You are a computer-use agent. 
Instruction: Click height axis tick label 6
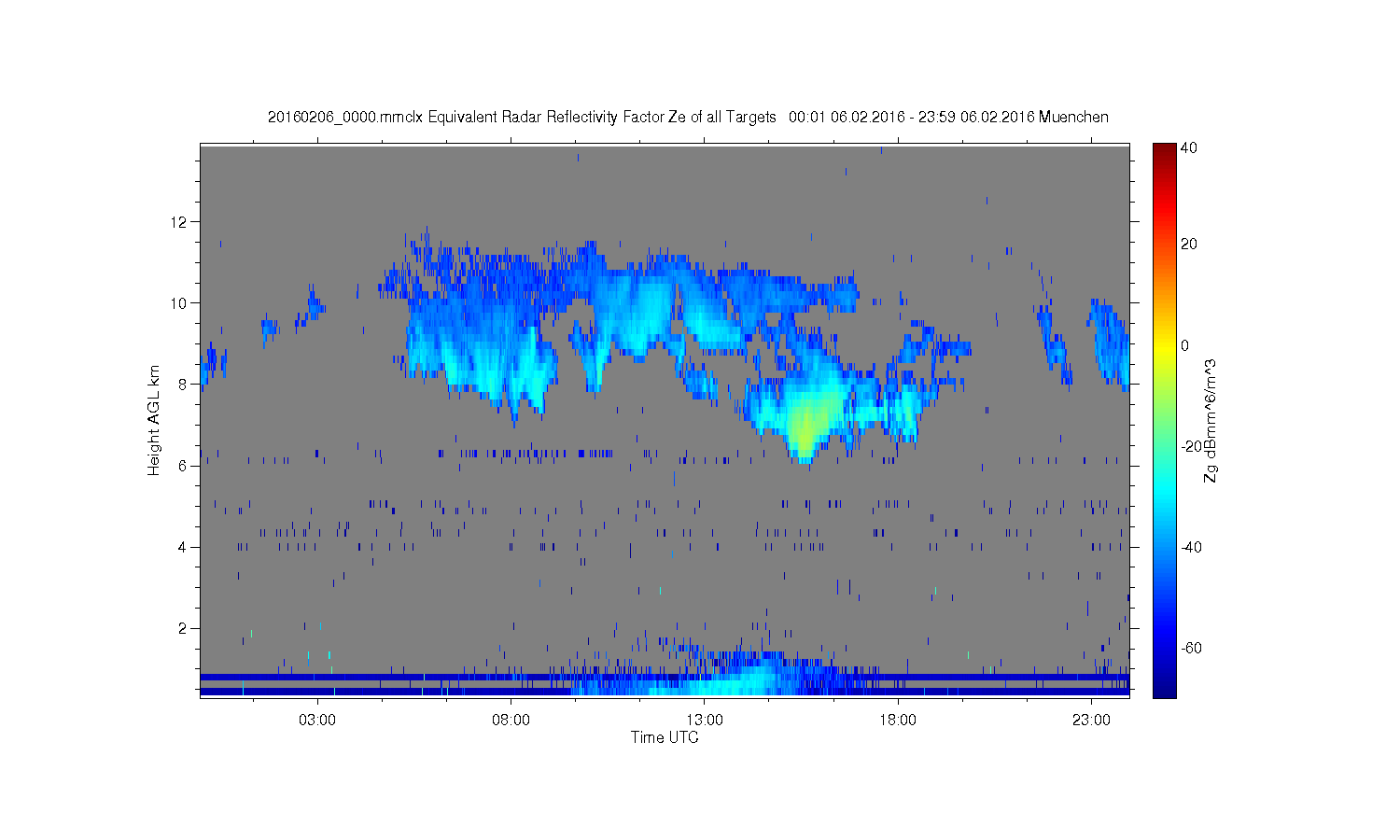click(x=184, y=466)
